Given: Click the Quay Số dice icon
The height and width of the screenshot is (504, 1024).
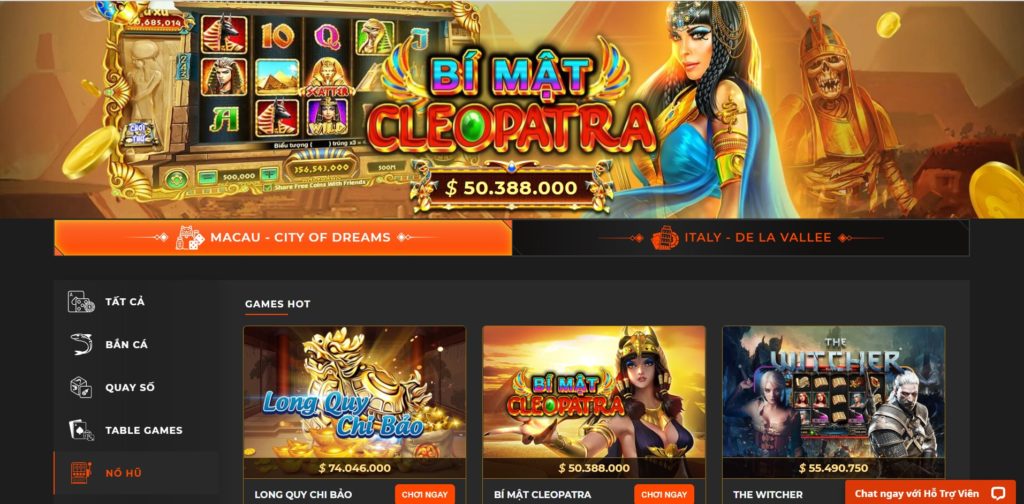Looking at the screenshot, I should click(81, 387).
